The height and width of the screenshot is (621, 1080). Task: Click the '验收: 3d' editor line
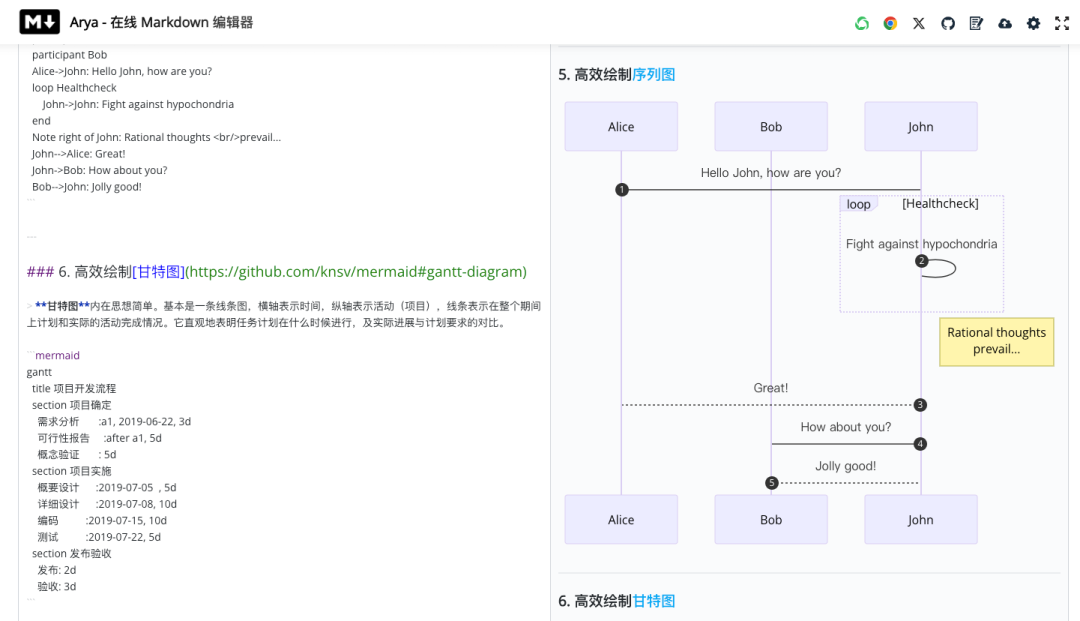[x=56, y=587]
